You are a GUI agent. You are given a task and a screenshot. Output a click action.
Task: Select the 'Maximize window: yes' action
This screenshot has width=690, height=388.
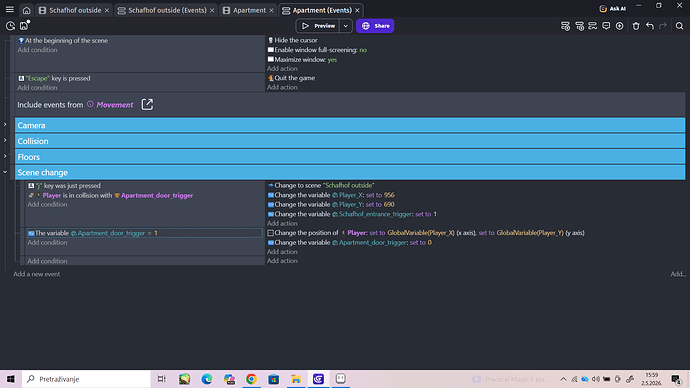pyautogui.click(x=302, y=59)
